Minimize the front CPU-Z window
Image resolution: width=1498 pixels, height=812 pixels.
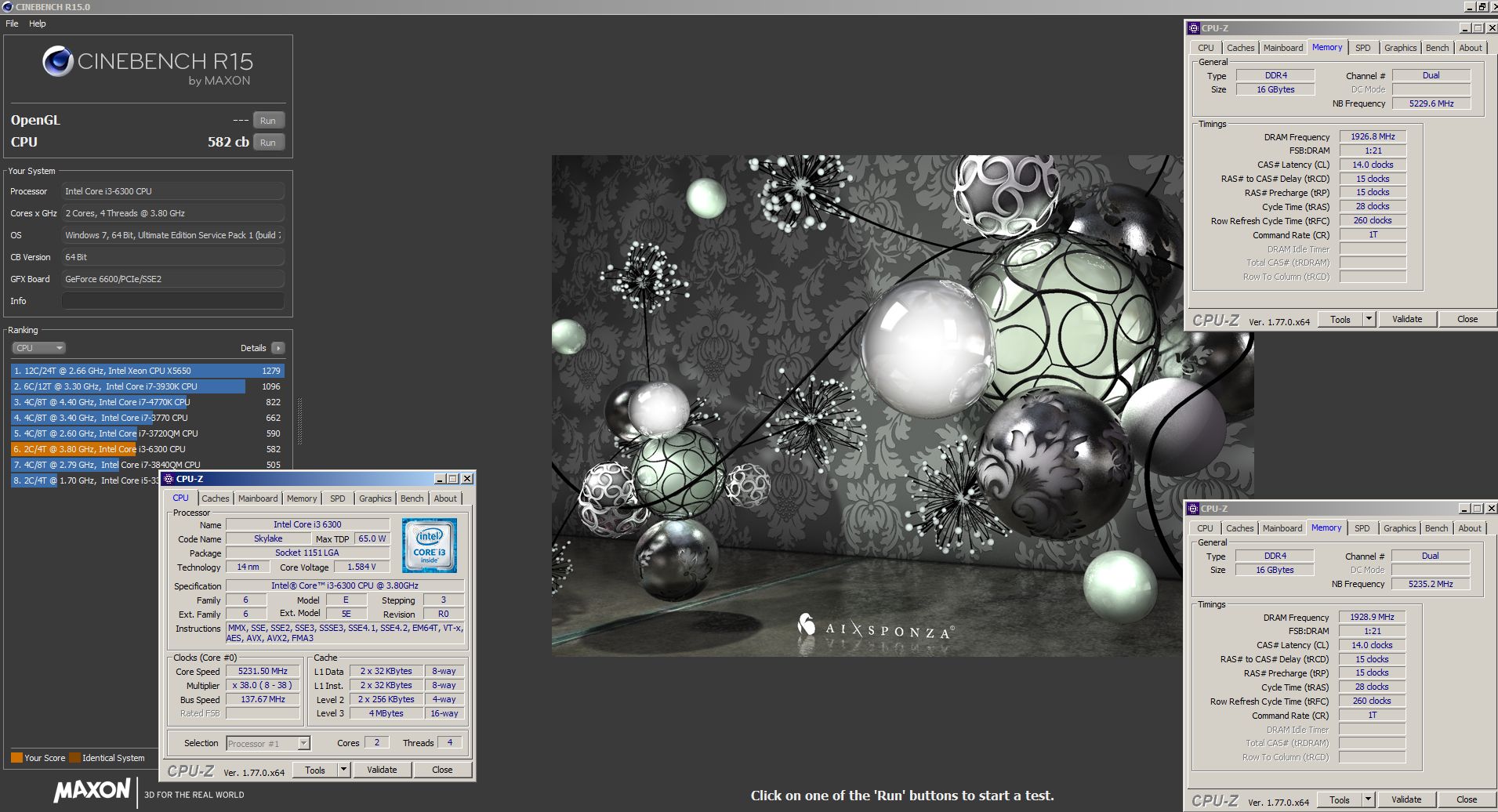point(440,479)
